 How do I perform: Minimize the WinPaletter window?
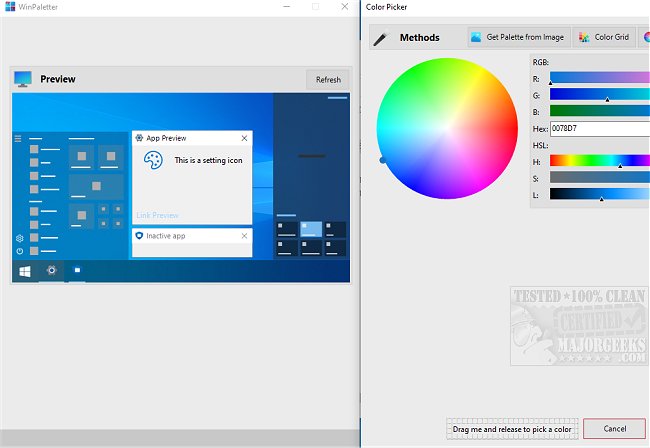point(286,7)
